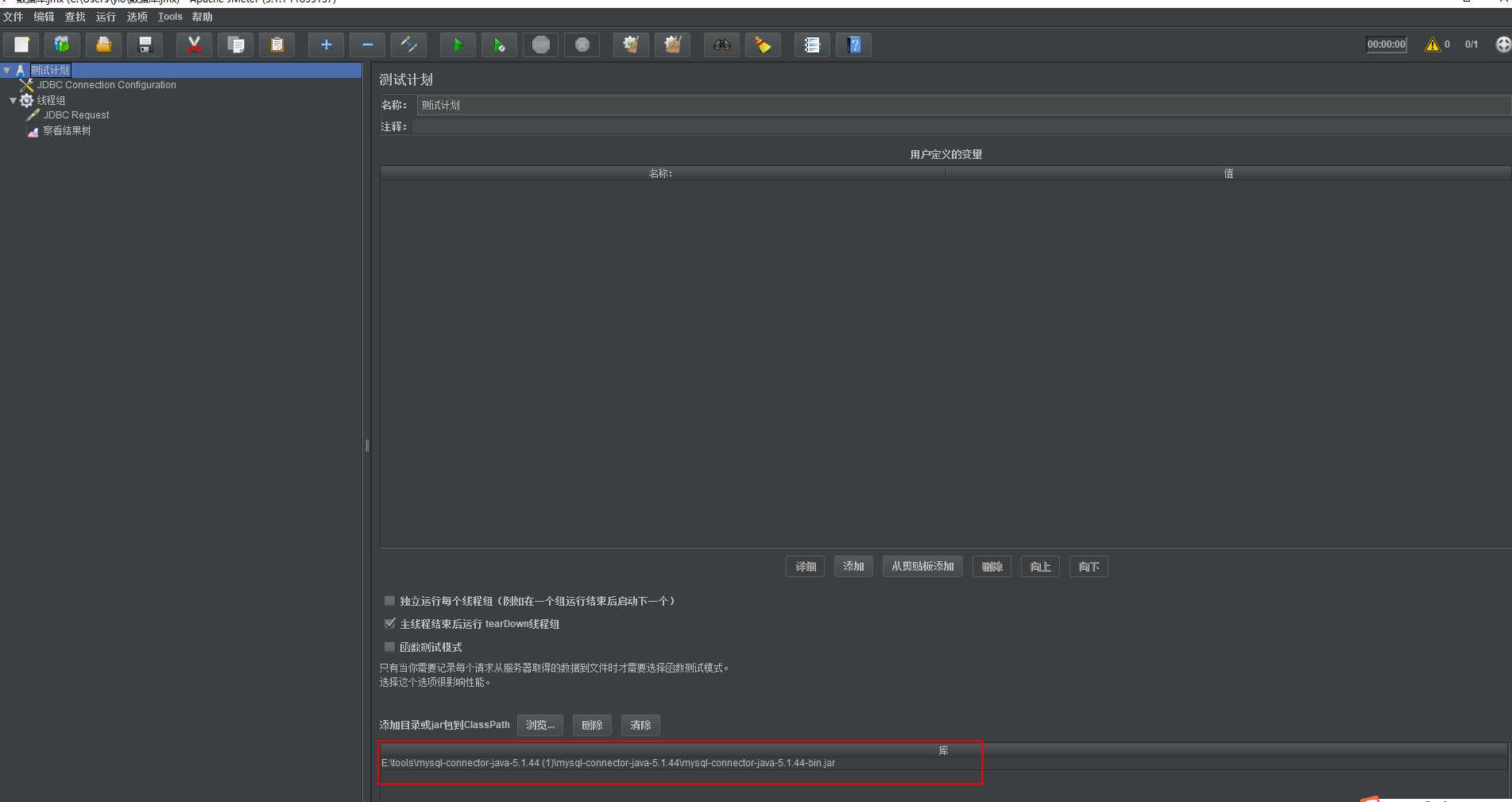Image resolution: width=1512 pixels, height=802 pixels.
Task: Expand all nodes with plus icon
Action: pos(326,45)
